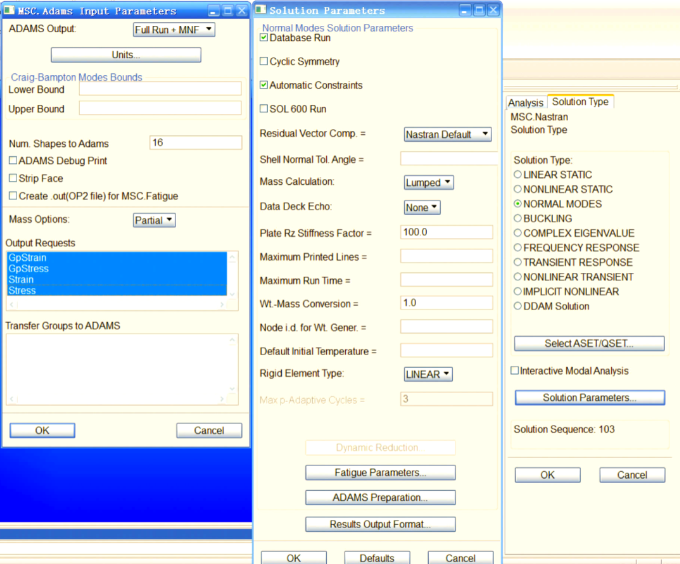Image resolution: width=680 pixels, height=564 pixels.
Task: Switch to the Analysis tab
Action: pyautogui.click(x=526, y=103)
